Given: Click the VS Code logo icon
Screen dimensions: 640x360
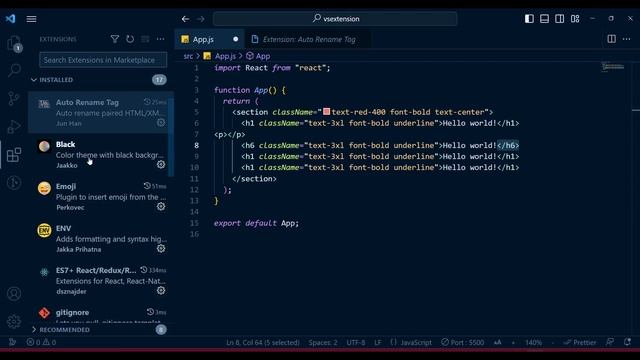Looking at the screenshot, I should [x=11, y=19].
